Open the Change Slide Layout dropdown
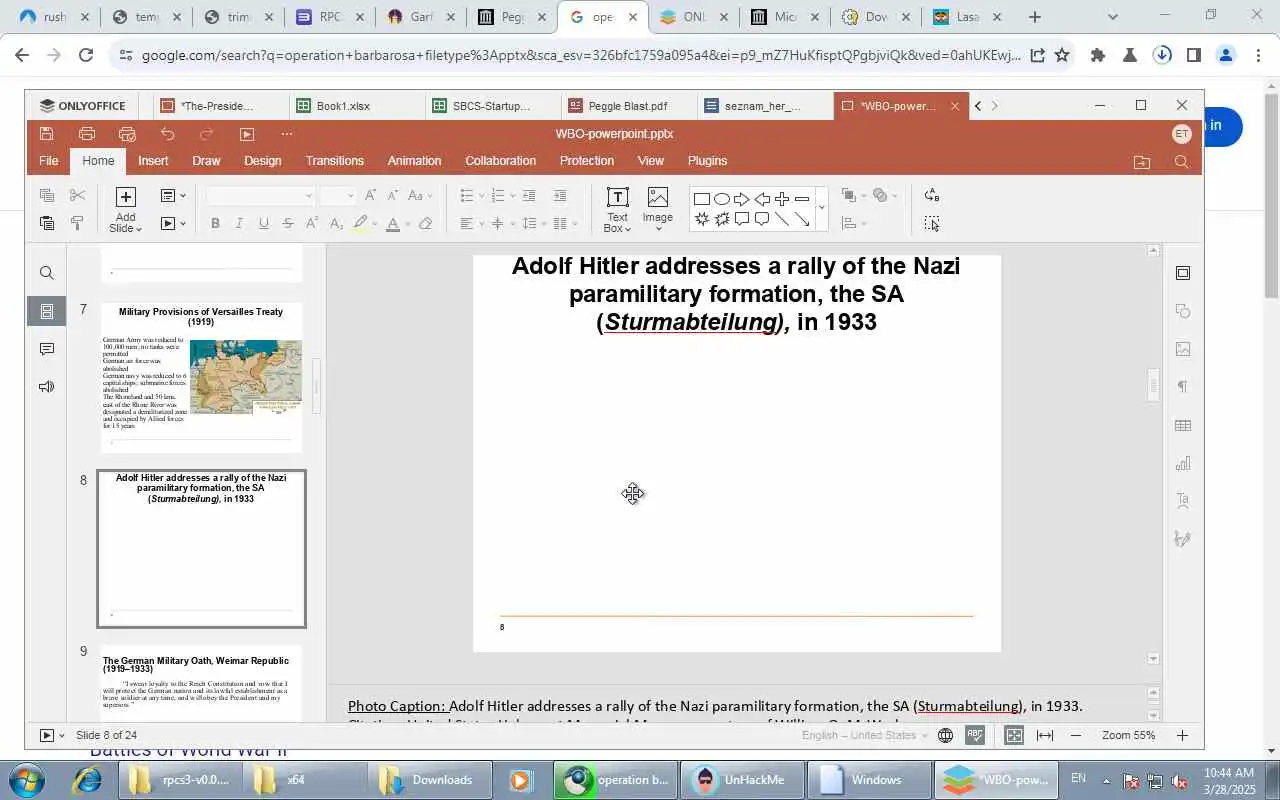The height and width of the screenshot is (800, 1280). point(173,196)
